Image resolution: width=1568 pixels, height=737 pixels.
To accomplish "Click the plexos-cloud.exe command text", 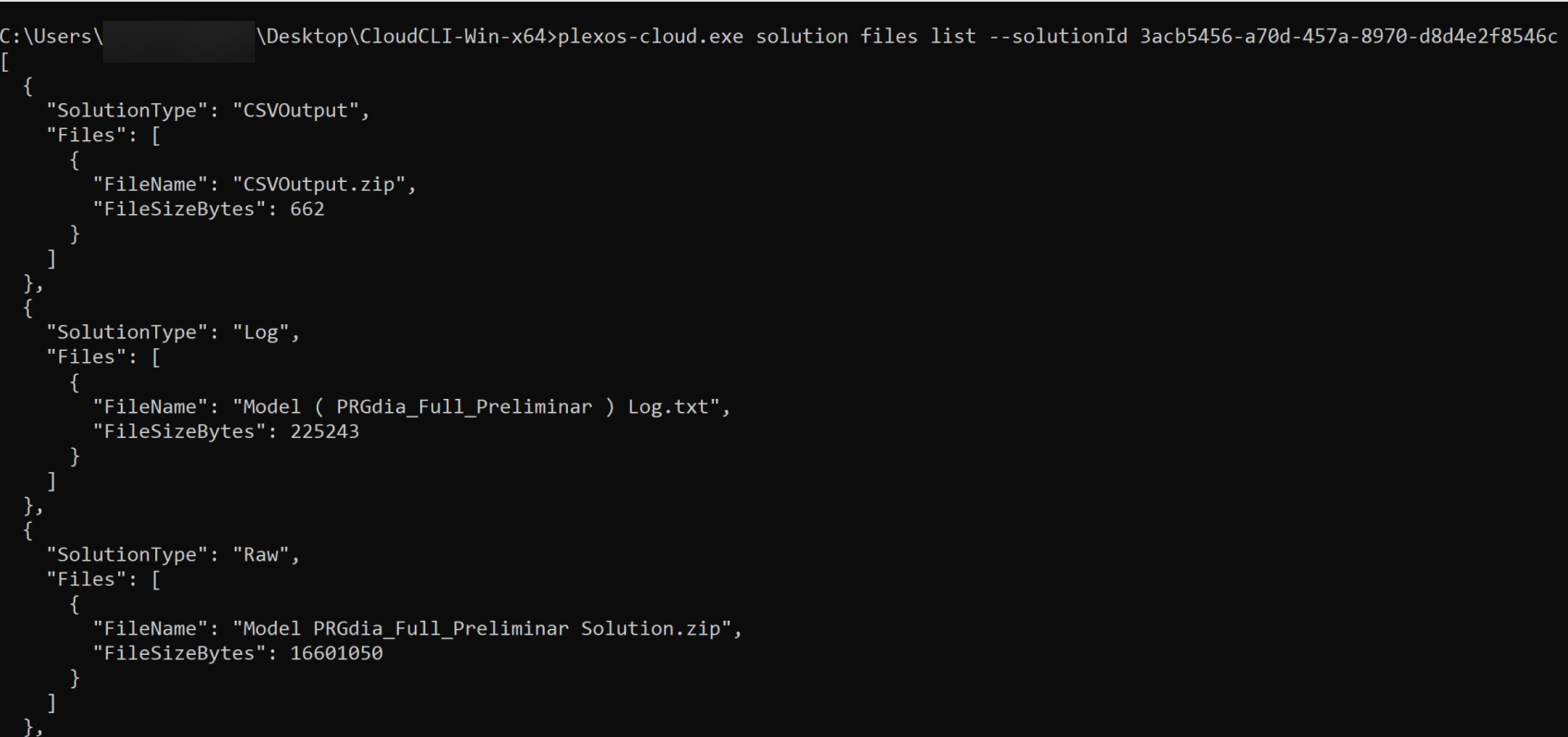I will click(x=650, y=36).
